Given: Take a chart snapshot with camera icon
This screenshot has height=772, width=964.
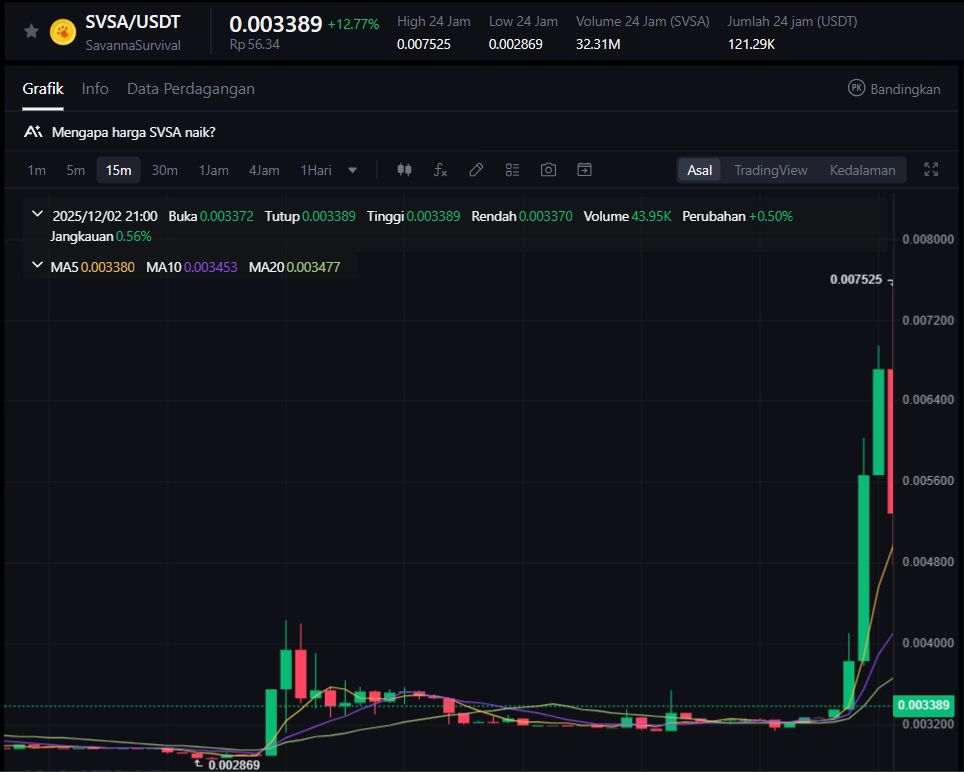Looking at the screenshot, I should coord(548,170).
